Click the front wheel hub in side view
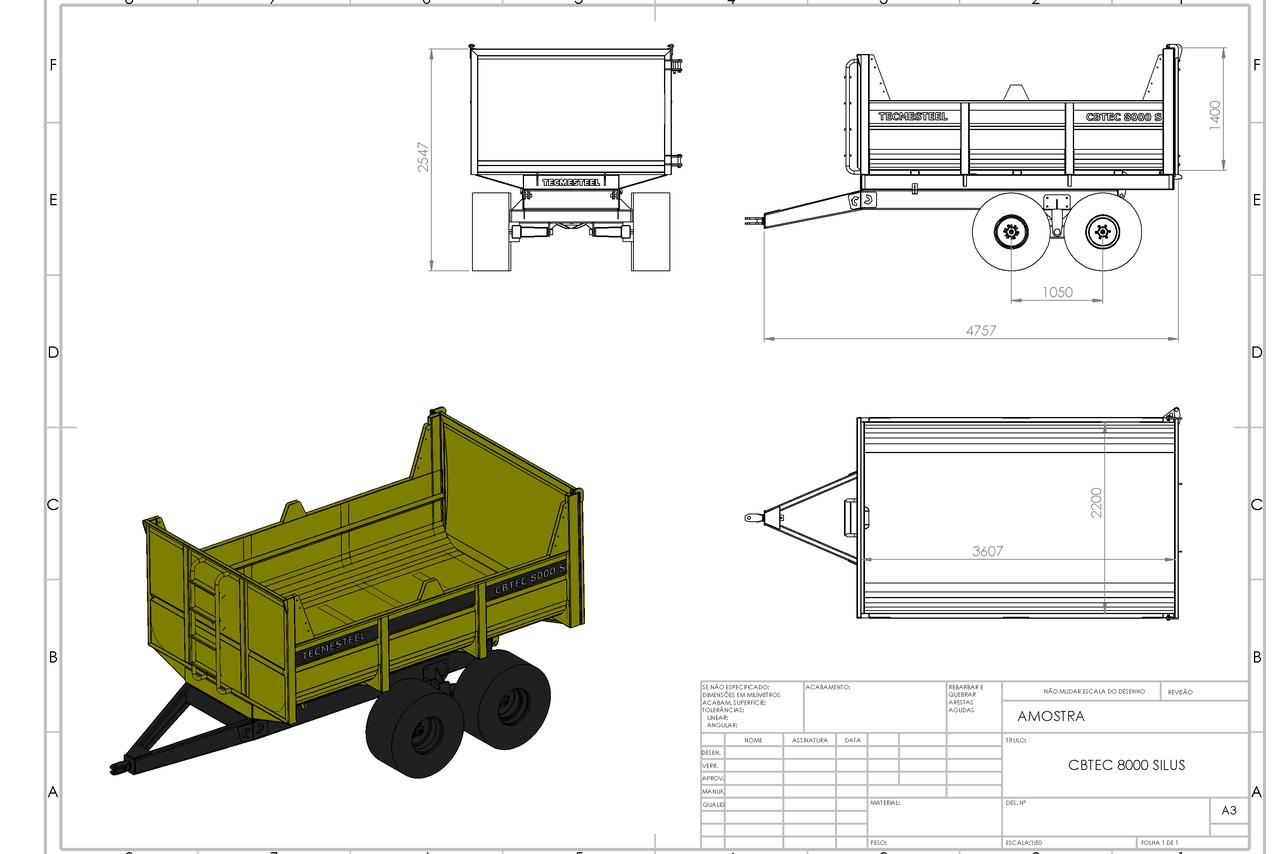 click(x=1009, y=233)
